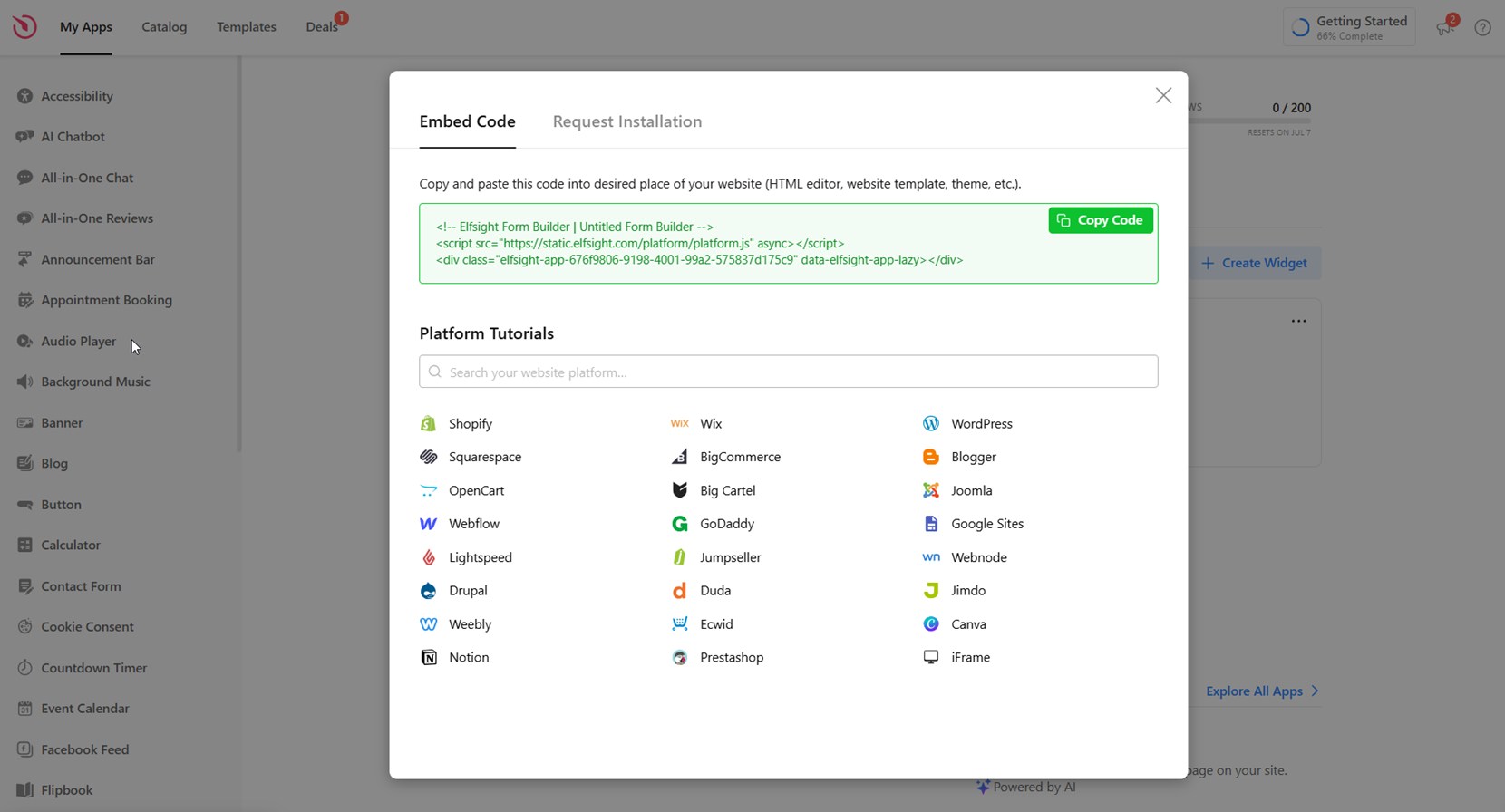Select the Squarespace icon
1505x812 pixels.
coord(428,457)
